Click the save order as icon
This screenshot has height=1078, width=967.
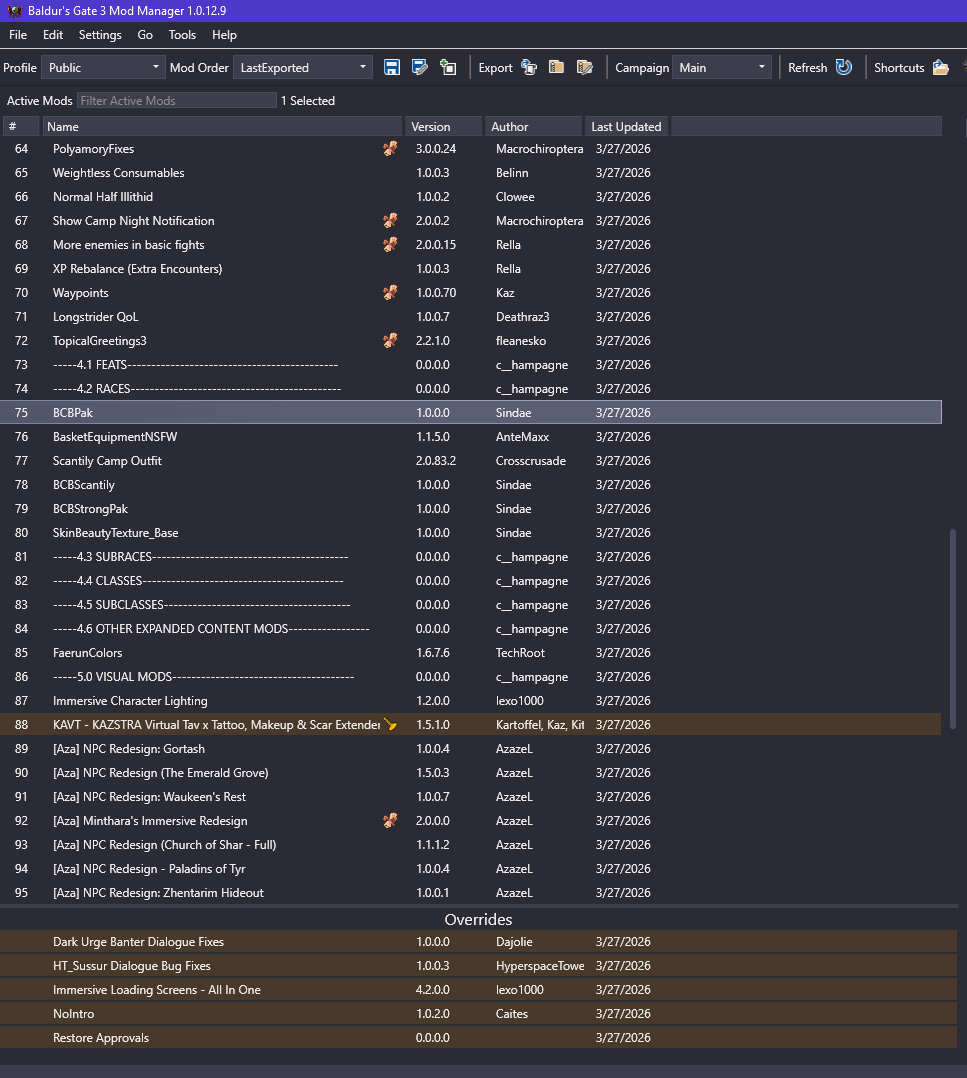pyautogui.click(x=420, y=67)
